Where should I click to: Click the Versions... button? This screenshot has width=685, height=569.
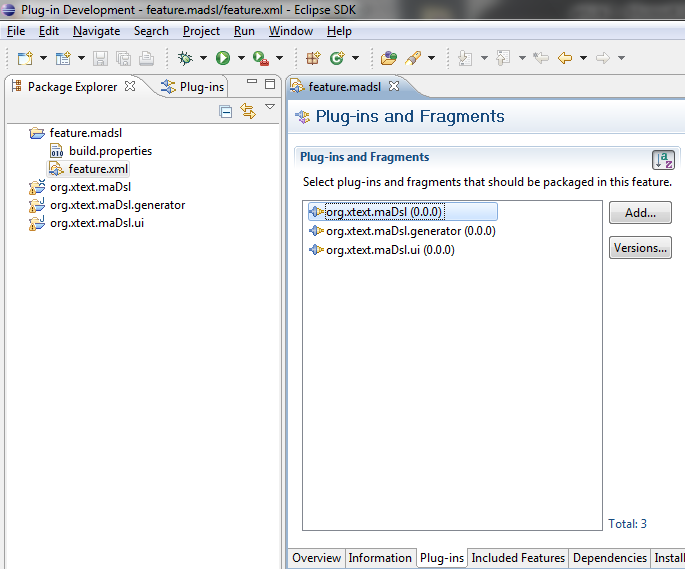pos(639,248)
